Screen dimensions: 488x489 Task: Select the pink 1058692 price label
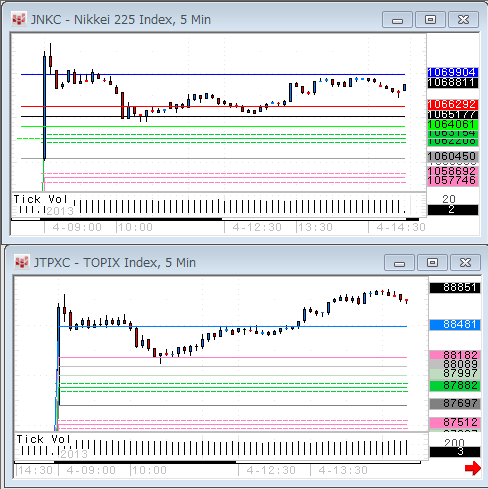[453, 171]
